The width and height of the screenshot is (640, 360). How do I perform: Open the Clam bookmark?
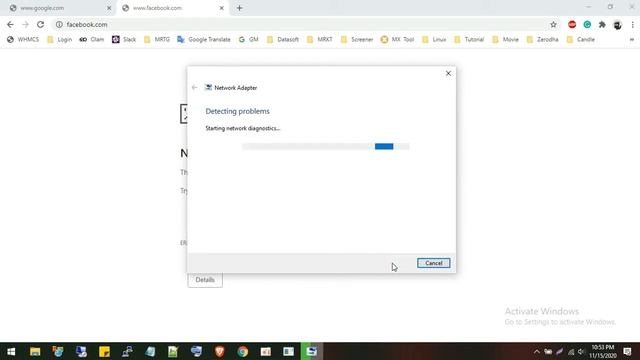[91, 40]
